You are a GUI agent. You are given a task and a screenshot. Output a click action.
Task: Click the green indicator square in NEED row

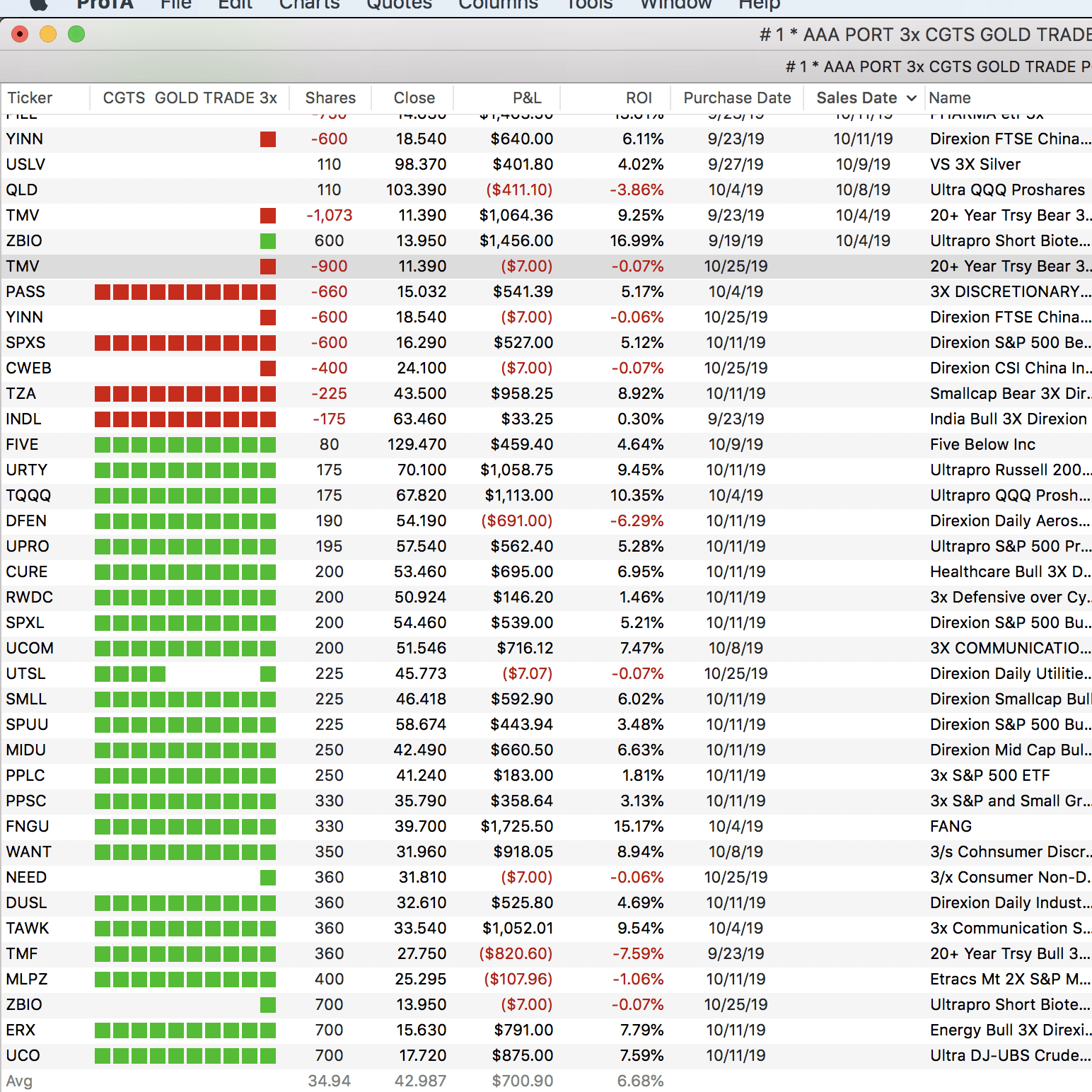(268, 878)
